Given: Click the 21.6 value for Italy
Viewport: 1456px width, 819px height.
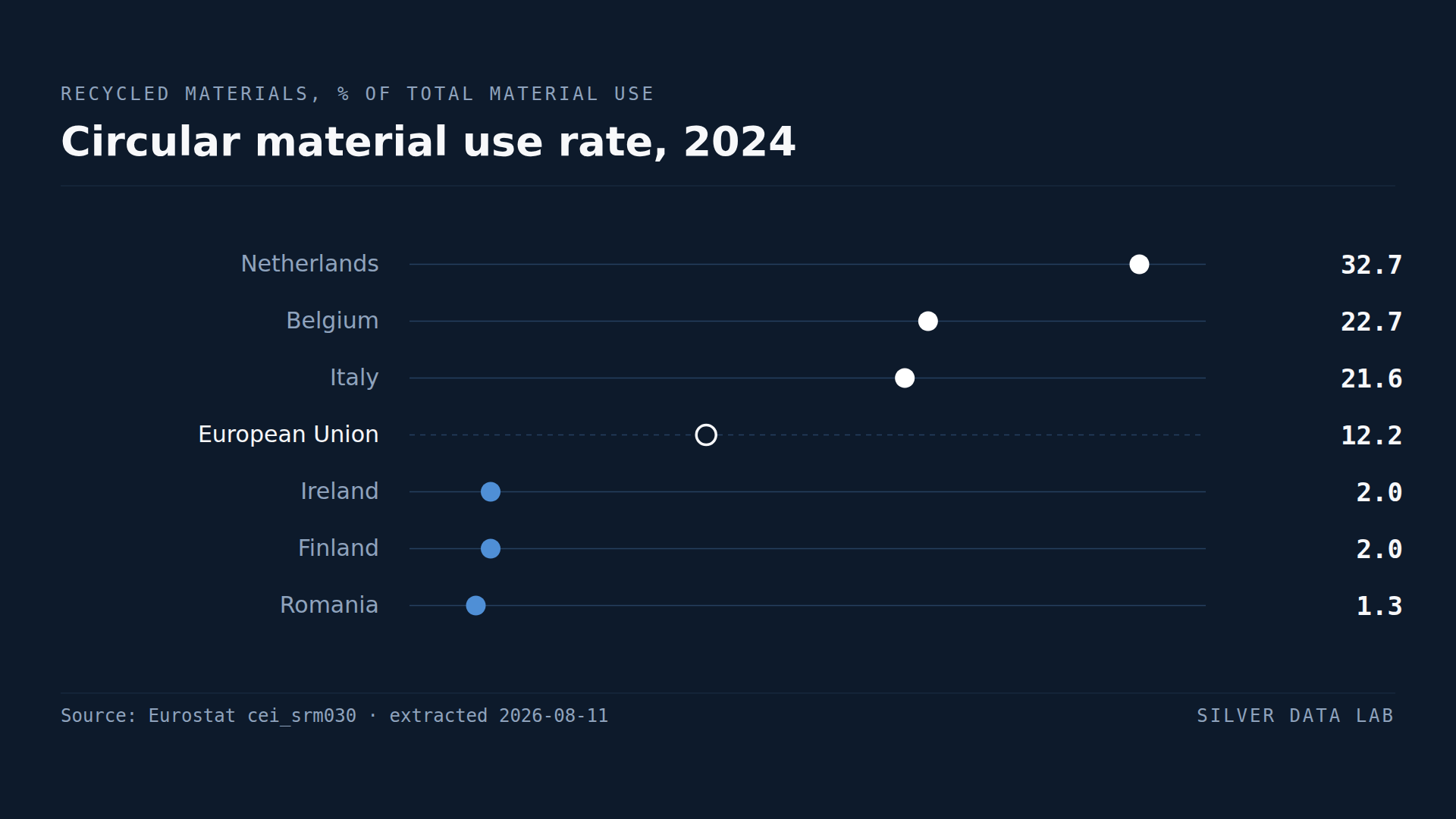Looking at the screenshot, I should 1371,378.
